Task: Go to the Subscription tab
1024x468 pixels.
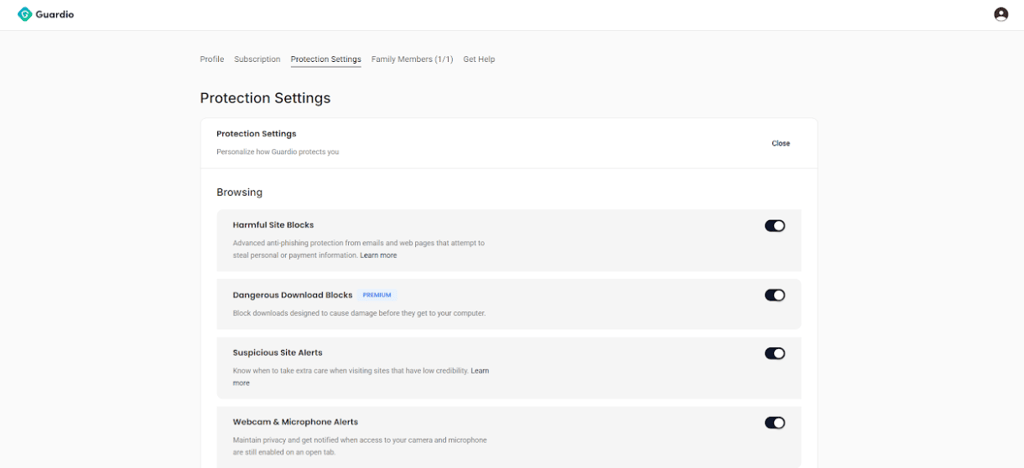Action: (x=257, y=59)
